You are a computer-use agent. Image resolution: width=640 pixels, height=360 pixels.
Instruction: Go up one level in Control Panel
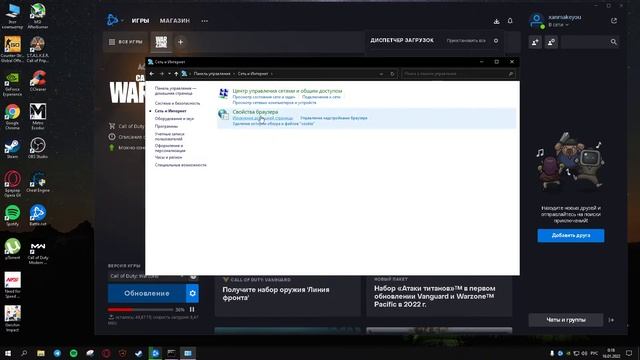click(176, 74)
